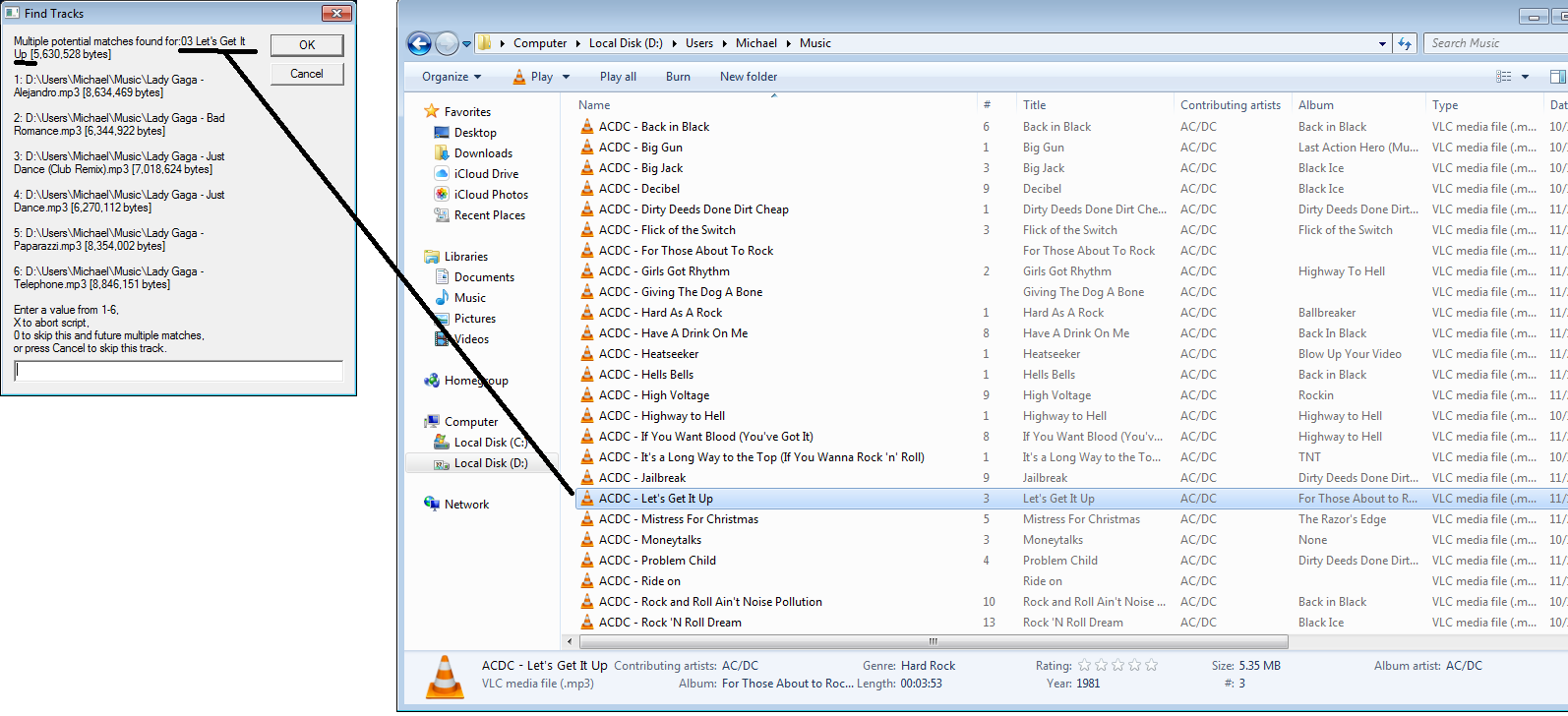The image size is (1568, 716).
Task: Click the VLC icon for ACDC - Big Gun
Action: (587, 148)
